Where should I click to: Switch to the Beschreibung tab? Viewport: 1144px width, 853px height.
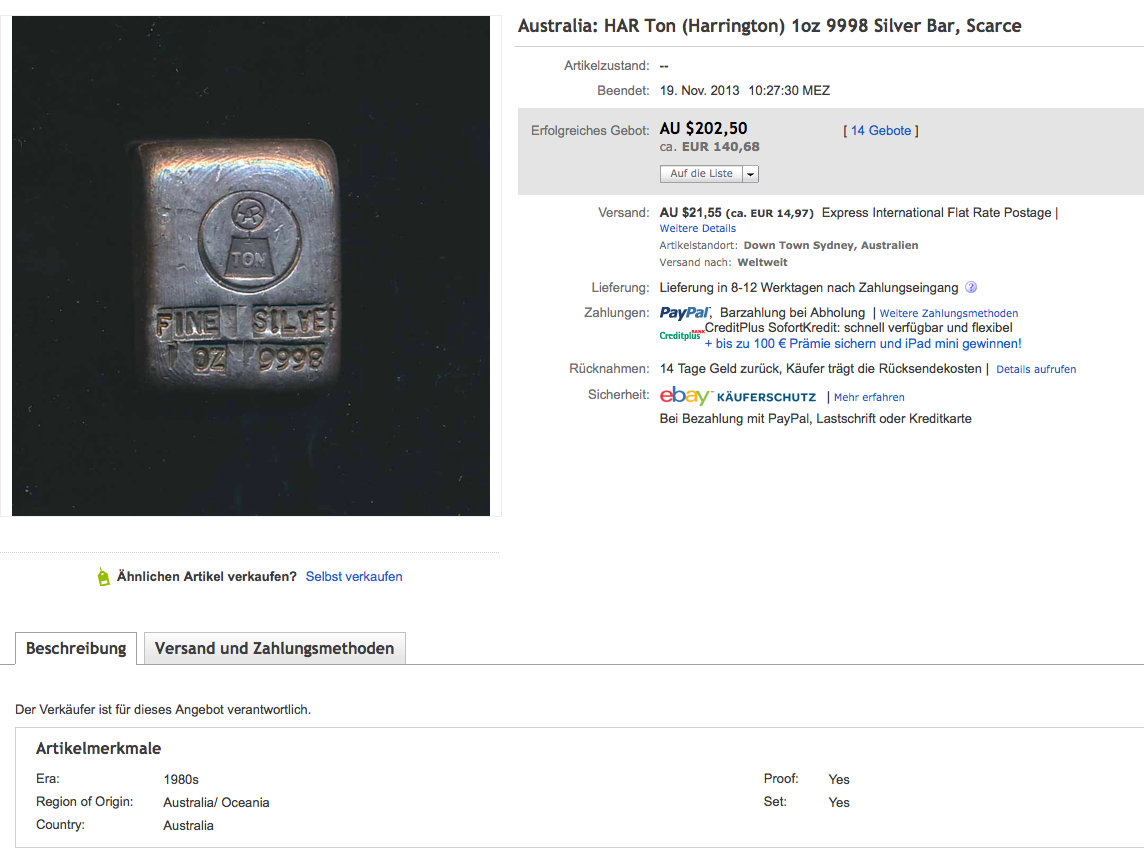(x=76, y=648)
